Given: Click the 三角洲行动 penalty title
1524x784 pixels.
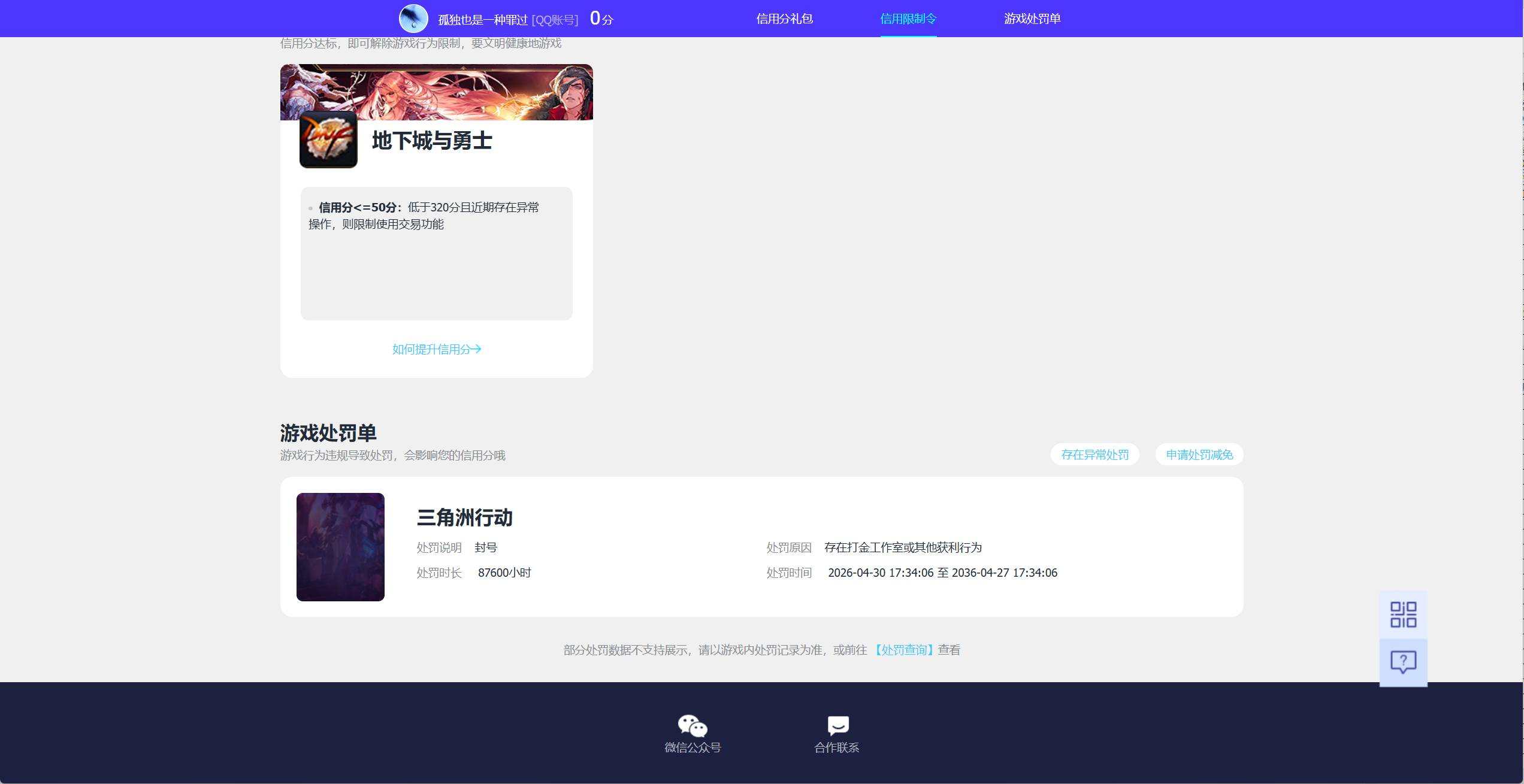Looking at the screenshot, I should click(465, 517).
